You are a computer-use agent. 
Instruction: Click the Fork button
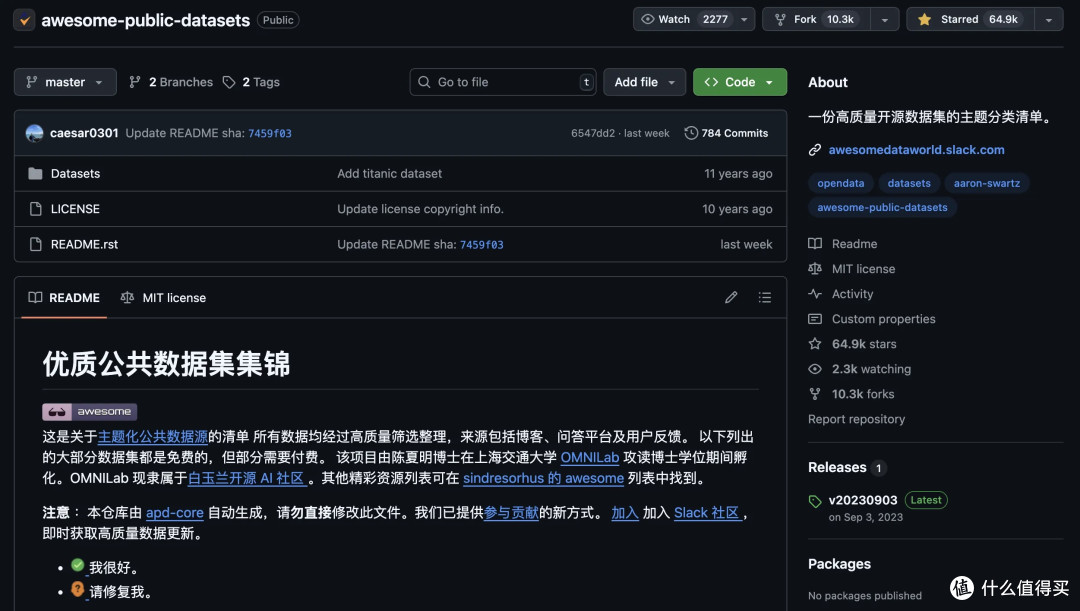816,19
